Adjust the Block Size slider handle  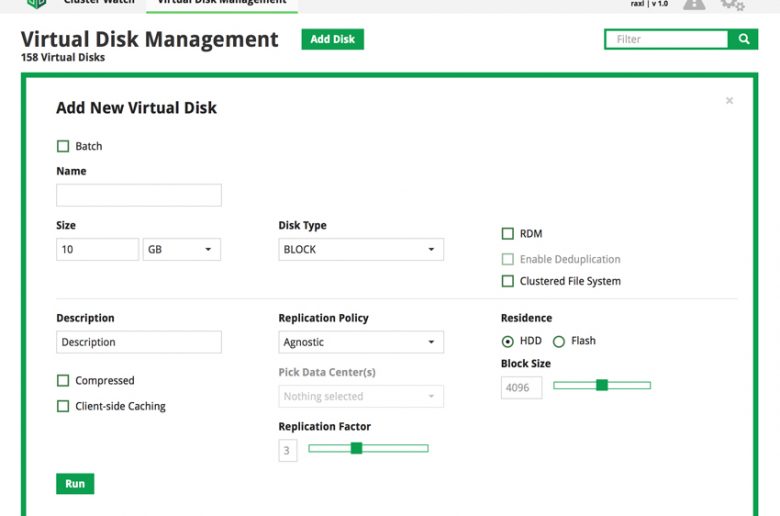pyautogui.click(x=602, y=385)
